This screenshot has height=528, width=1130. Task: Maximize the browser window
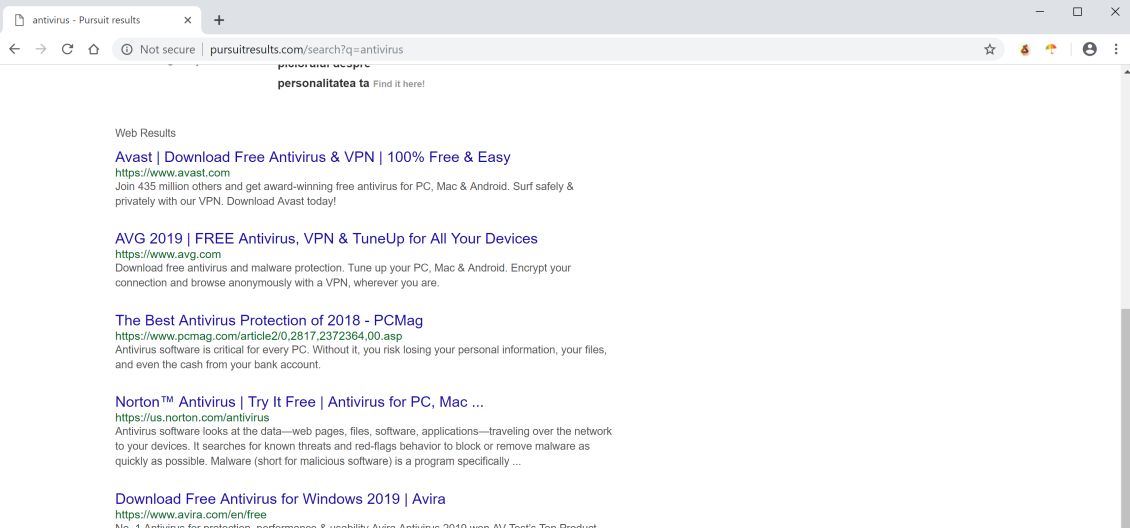(x=1077, y=12)
